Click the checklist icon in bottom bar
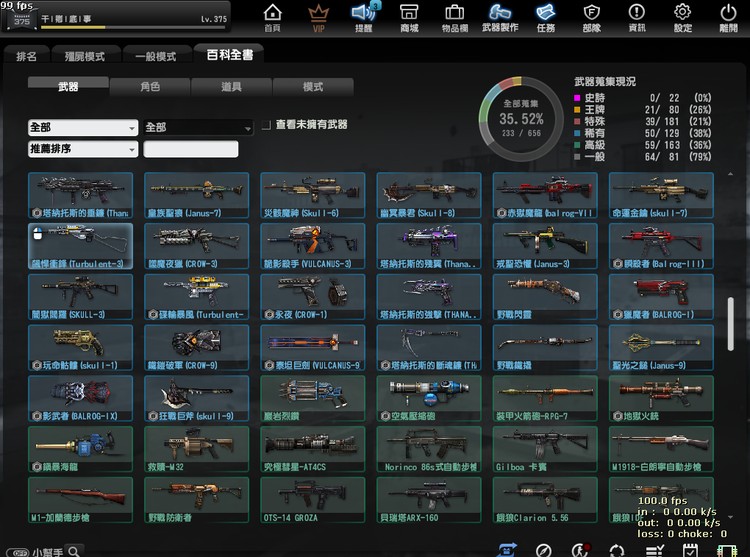The width and height of the screenshot is (750, 557). 654,550
